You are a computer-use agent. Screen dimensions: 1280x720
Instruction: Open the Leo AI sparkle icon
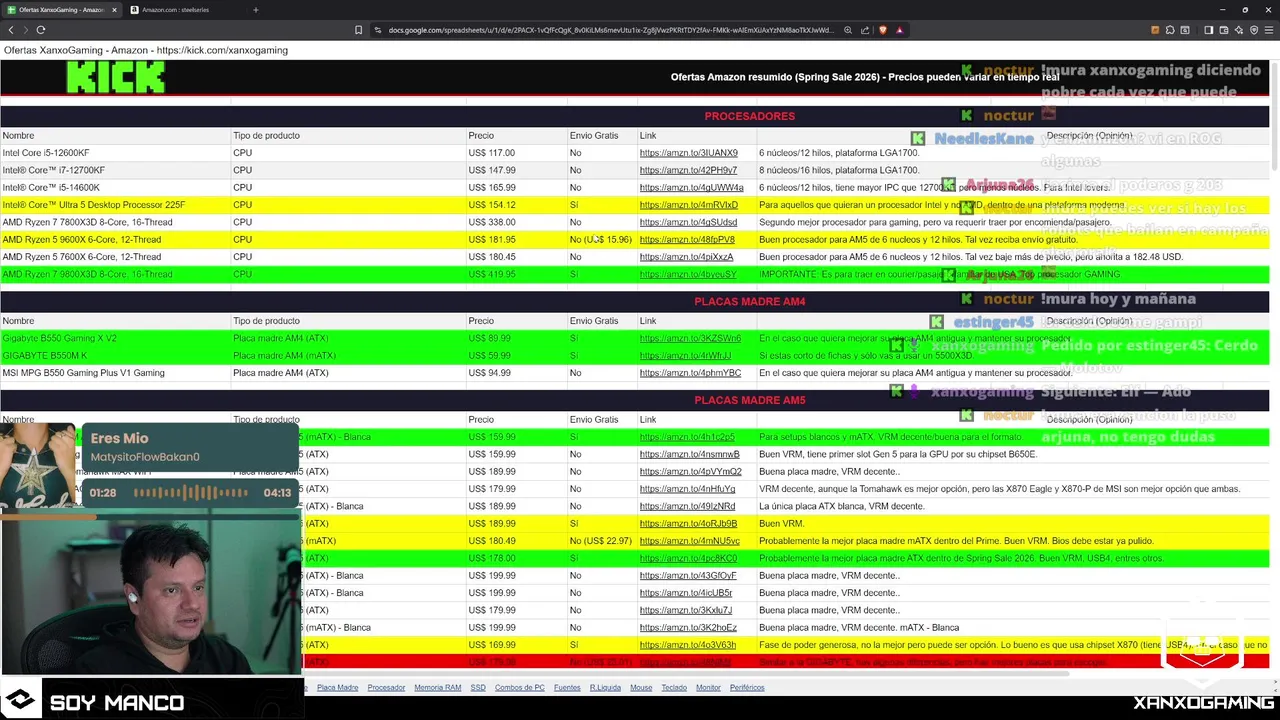pos(1238,30)
